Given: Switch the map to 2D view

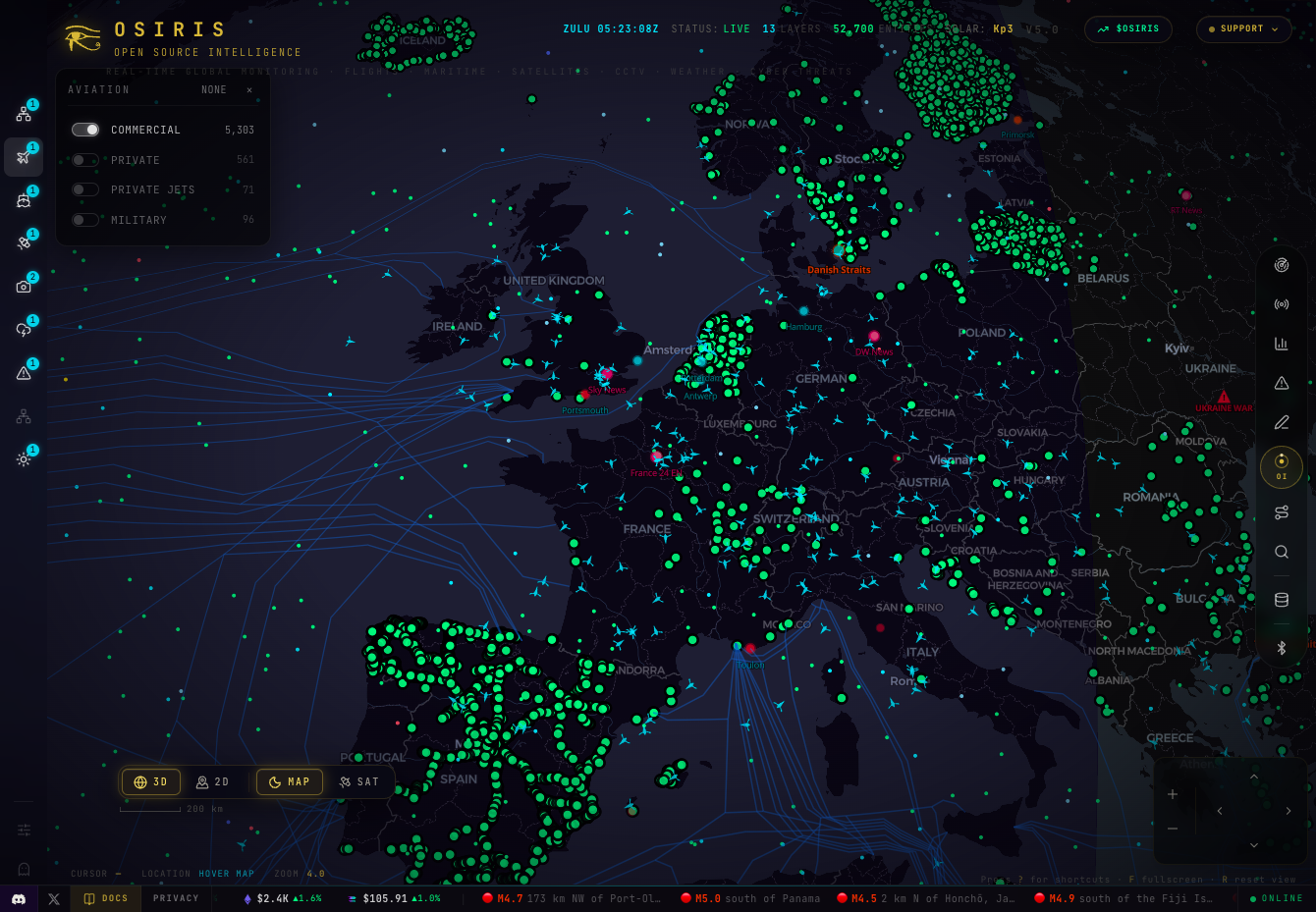Looking at the screenshot, I should [x=212, y=782].
